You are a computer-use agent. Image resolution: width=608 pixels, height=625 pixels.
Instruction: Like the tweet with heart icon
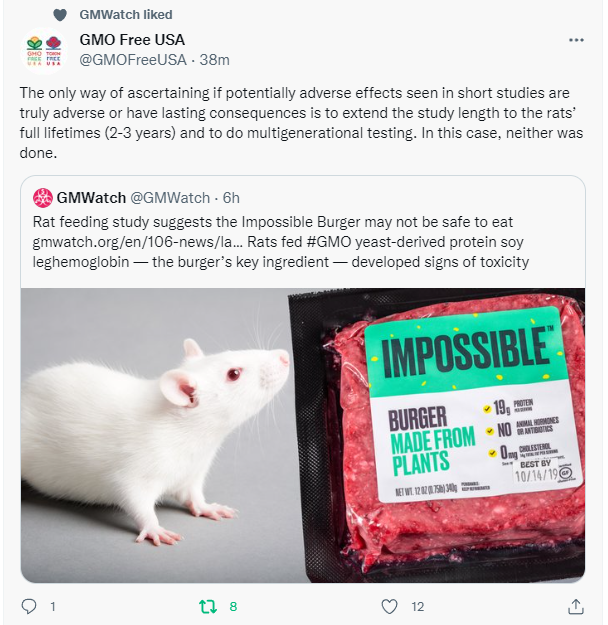tap(390, 606)
